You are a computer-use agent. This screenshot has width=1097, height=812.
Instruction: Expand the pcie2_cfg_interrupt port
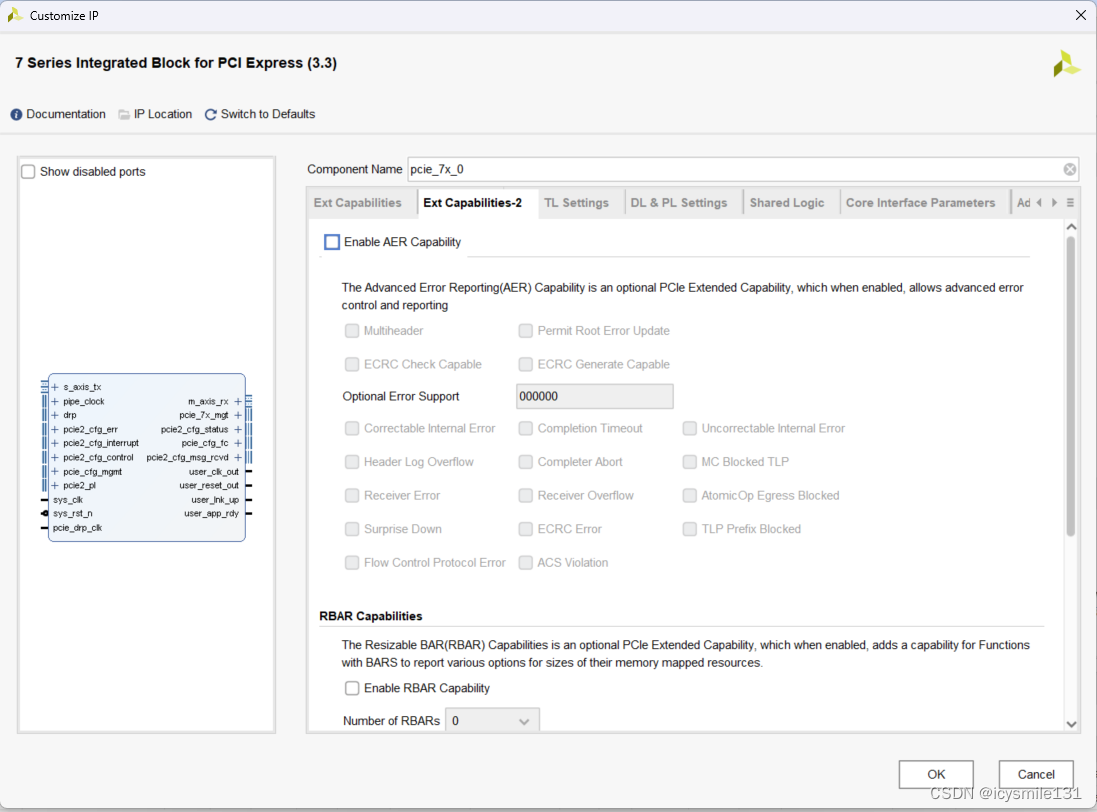55,443
